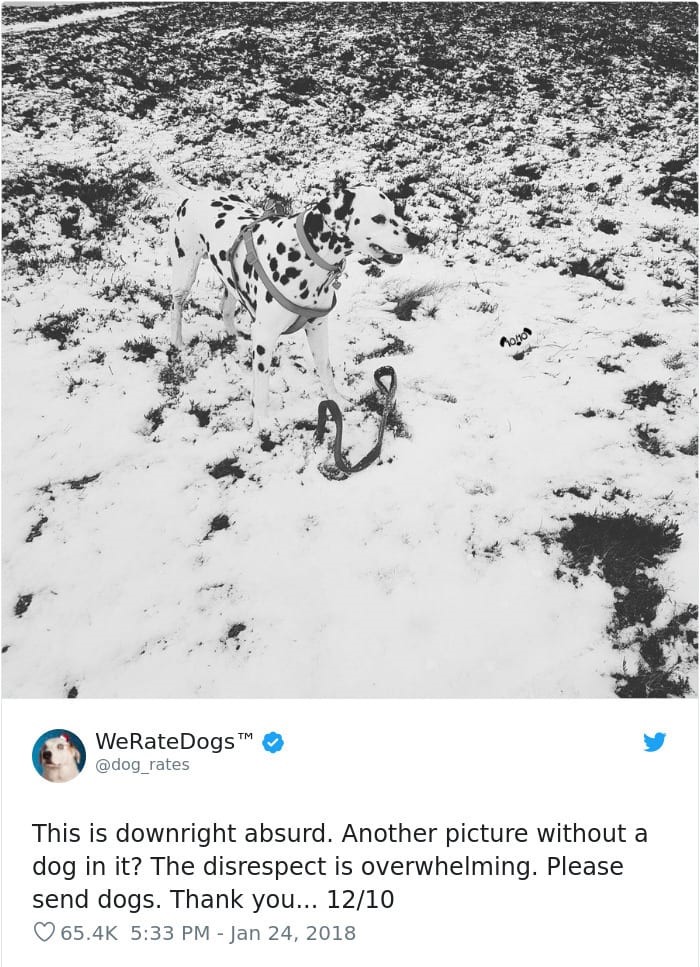The width and height of the screenshot is (700, 967).
Task: Click the 65.4K likes count
Action: coord(89,932)
